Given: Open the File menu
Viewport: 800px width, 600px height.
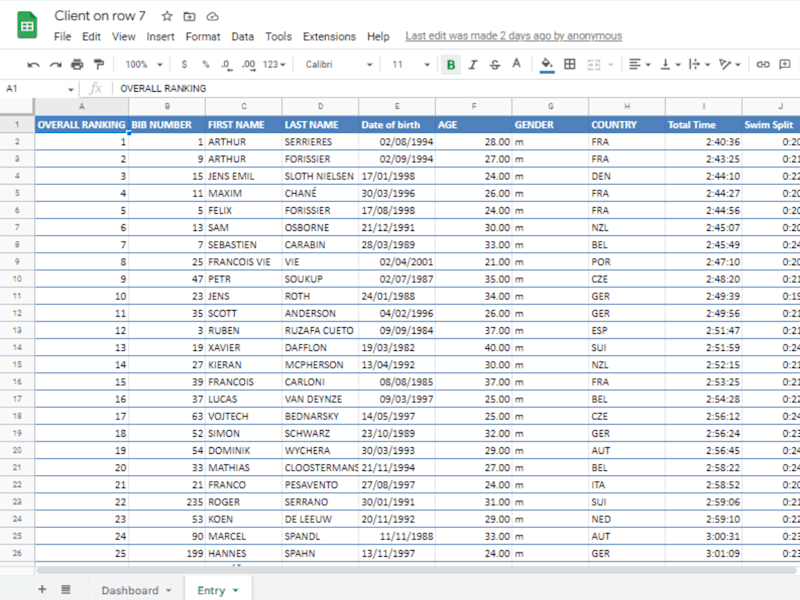Looking at the screenshot, I should (x=62, y=36).
